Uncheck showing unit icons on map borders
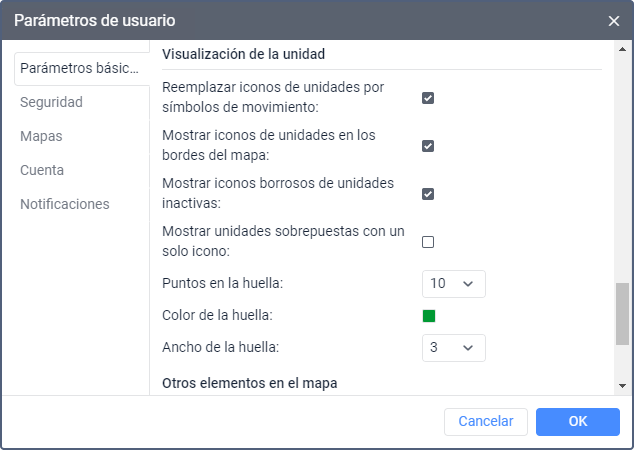Image resolution: width=634 pixels, height=450 pixels. (428, 146)
